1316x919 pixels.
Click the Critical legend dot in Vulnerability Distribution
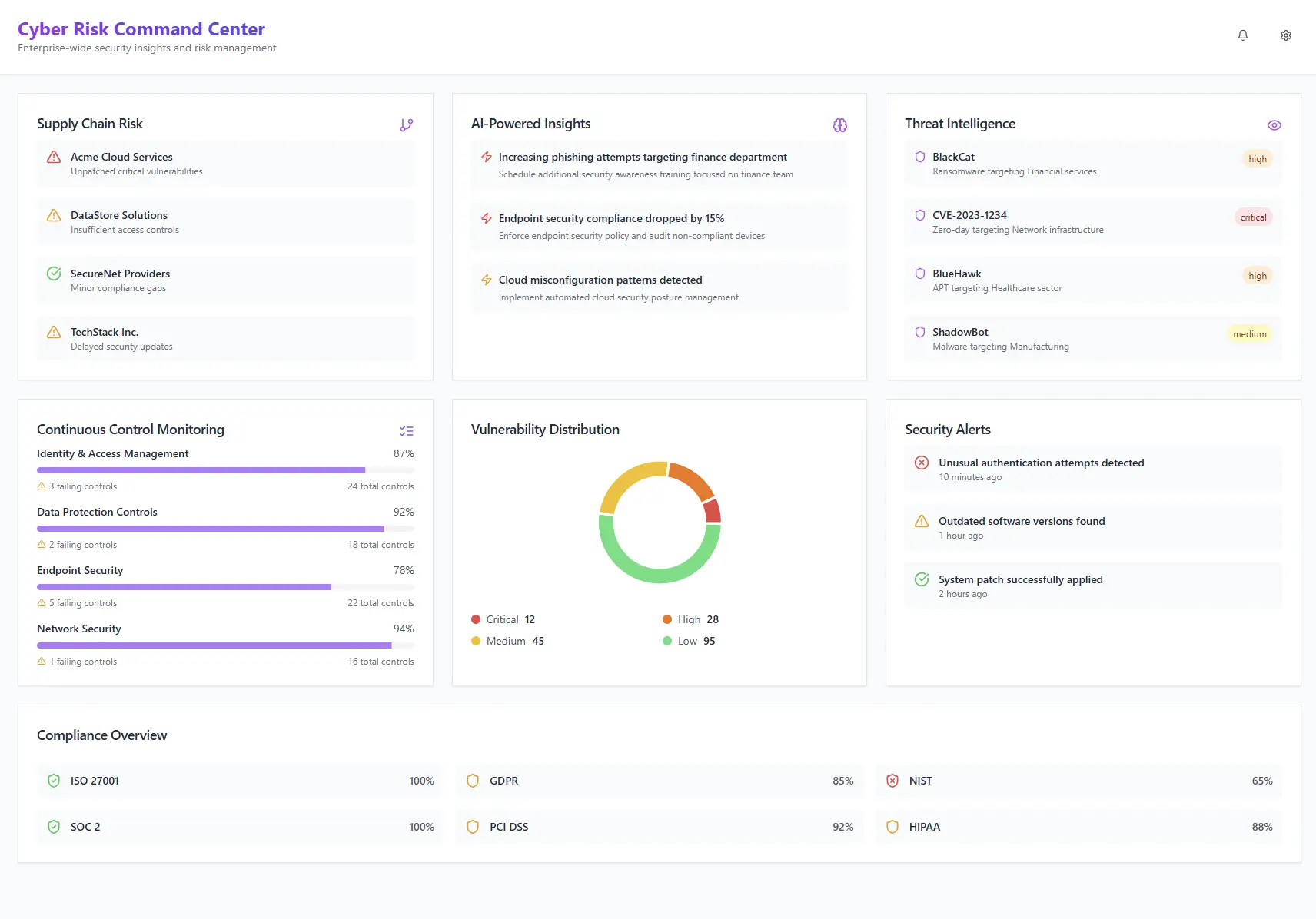pyautogui.click(x=476, y=619)
